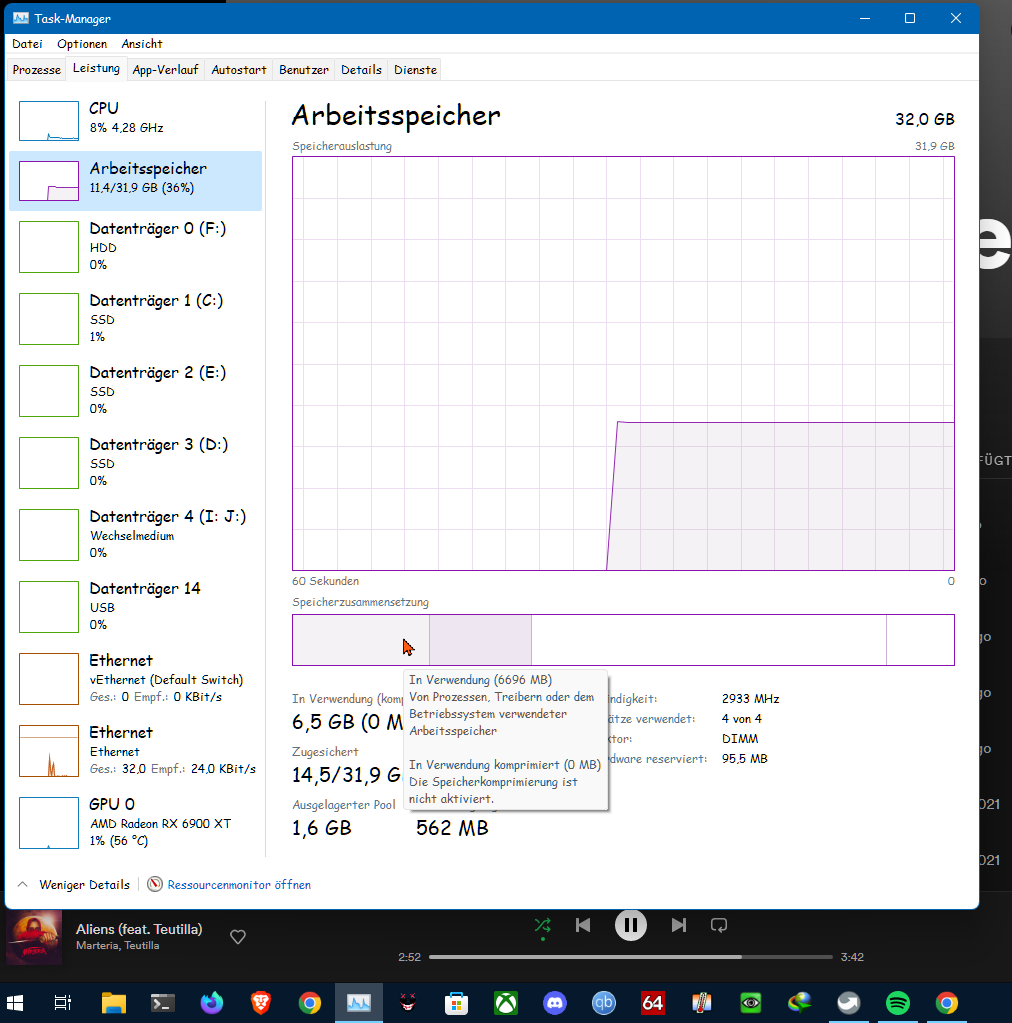Click the 562 MB value
This screenshot has height=1023, width=1012.
452,828
